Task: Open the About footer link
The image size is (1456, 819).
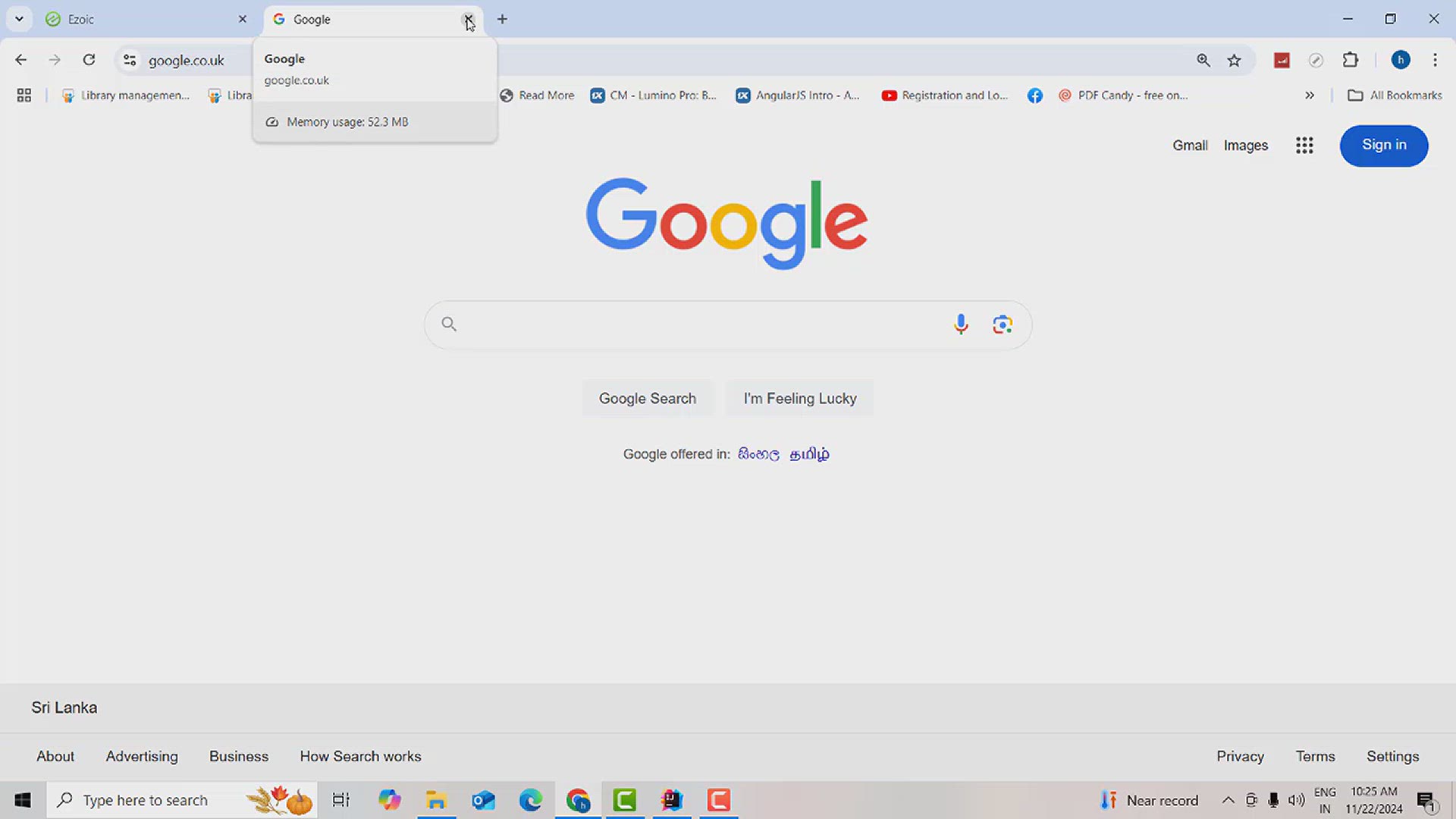Action: (55, 756)
